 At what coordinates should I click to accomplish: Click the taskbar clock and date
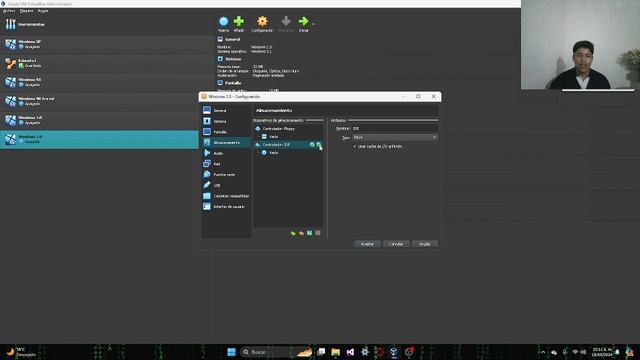pos(602,352)
